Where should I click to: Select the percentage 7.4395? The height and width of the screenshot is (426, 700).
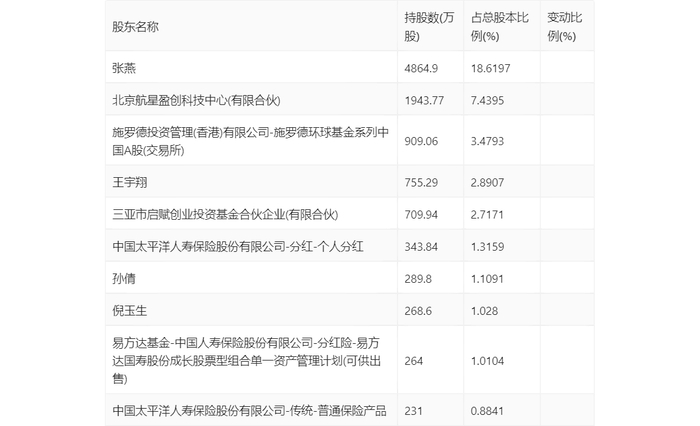tap(487, 100)
